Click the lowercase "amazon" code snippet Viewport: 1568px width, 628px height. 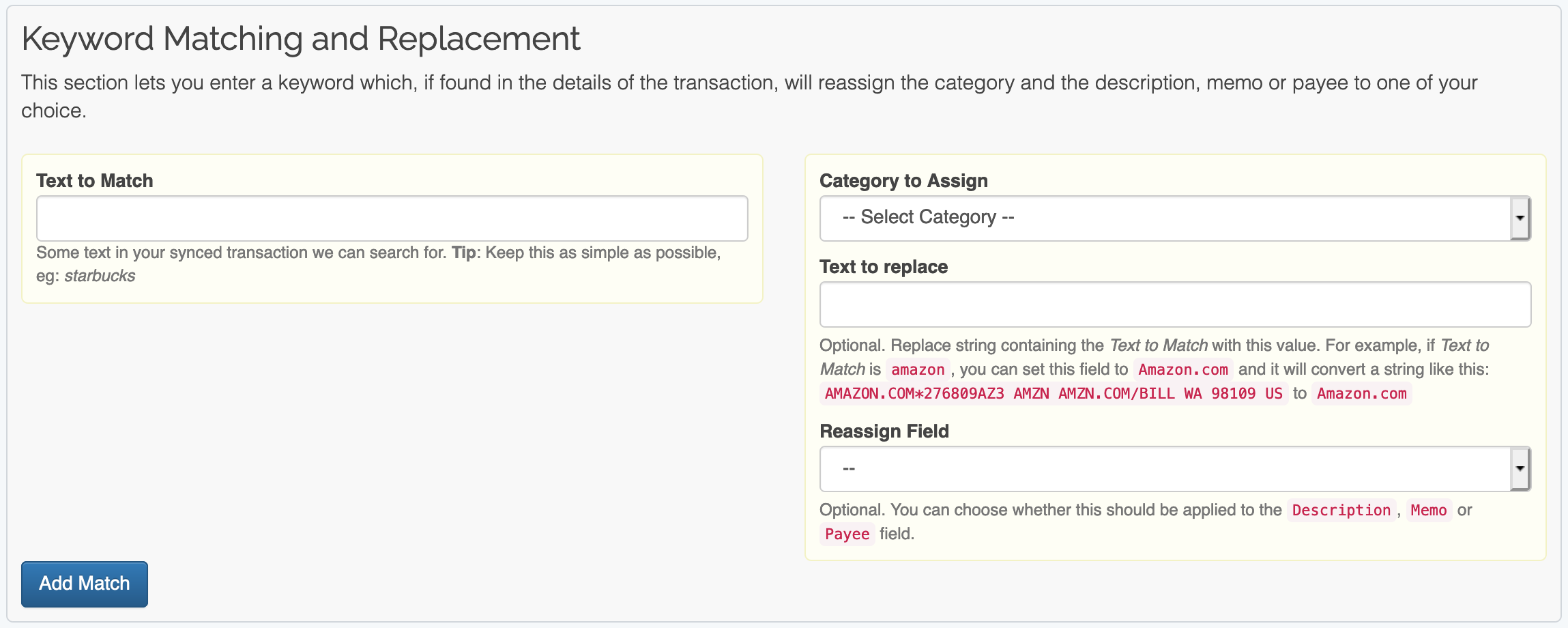point(918,370)
